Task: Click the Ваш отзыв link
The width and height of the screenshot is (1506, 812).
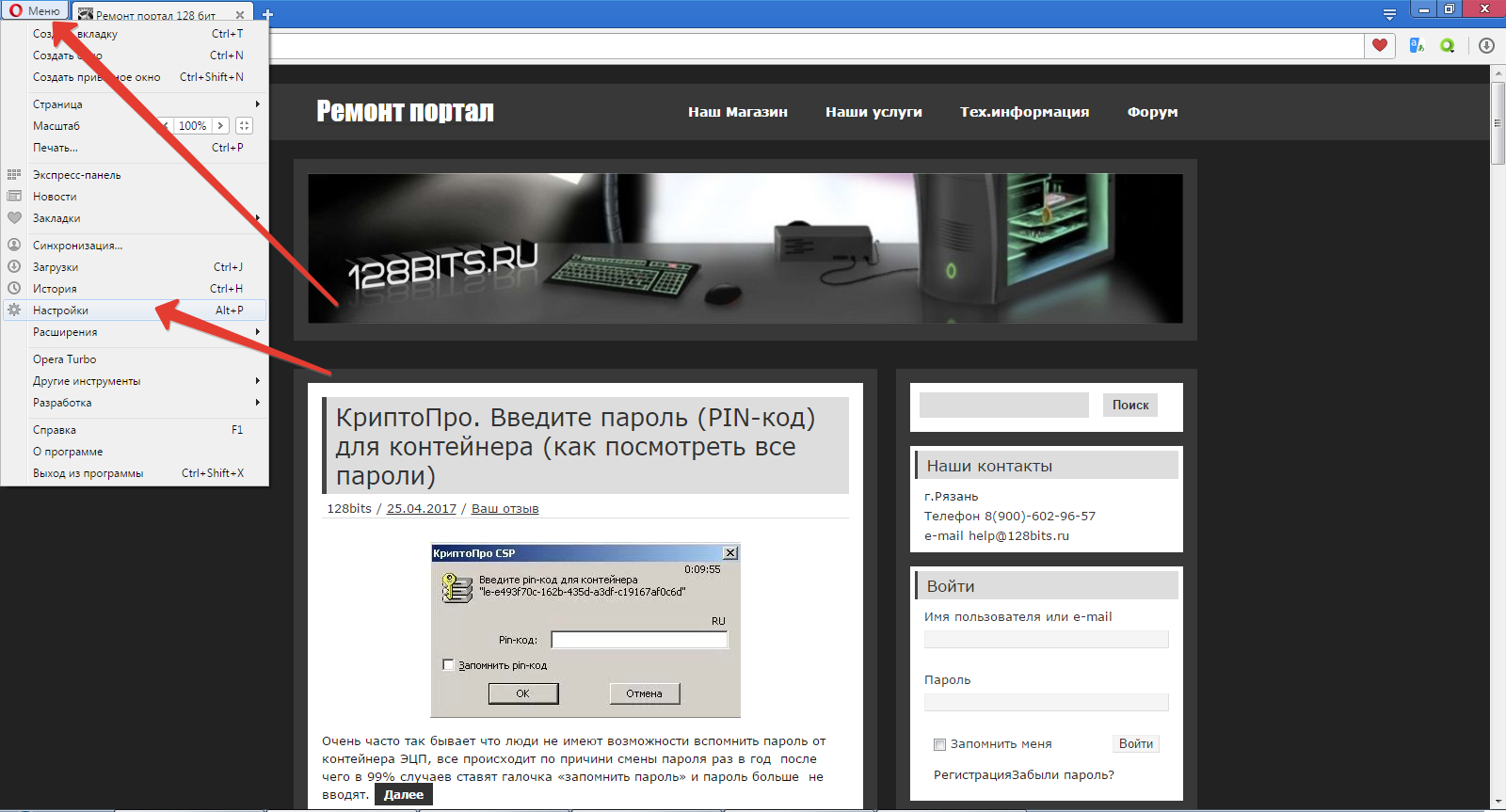Action: point(505,509)
